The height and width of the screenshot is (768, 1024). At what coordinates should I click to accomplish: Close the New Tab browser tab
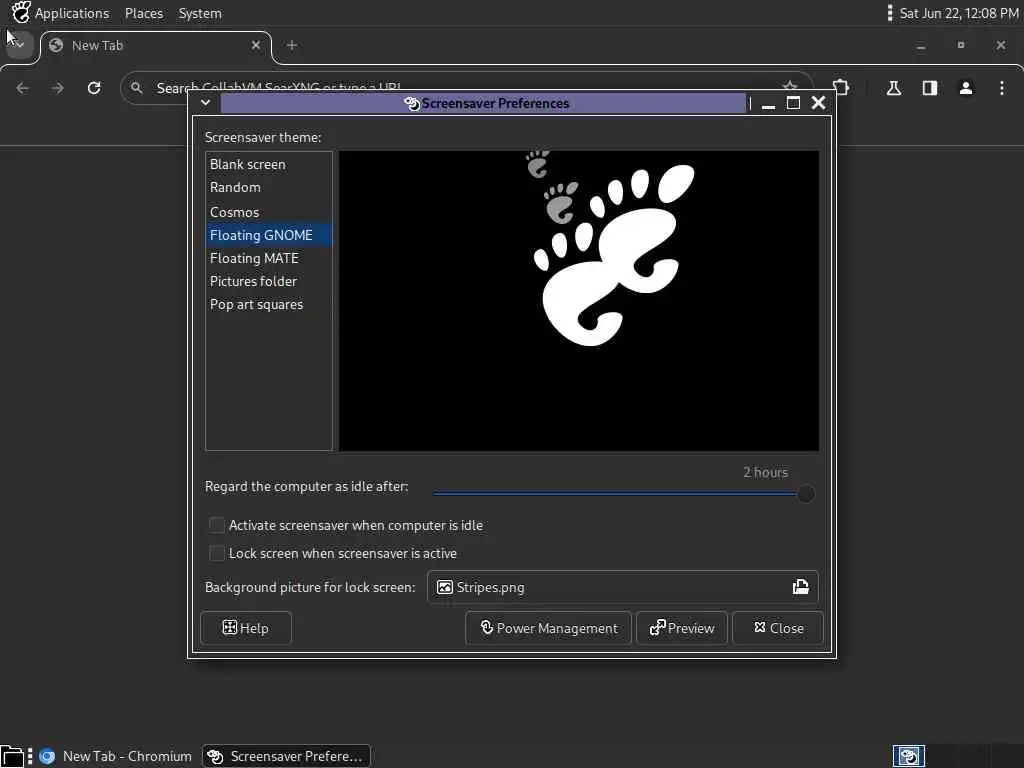point(255,45)
